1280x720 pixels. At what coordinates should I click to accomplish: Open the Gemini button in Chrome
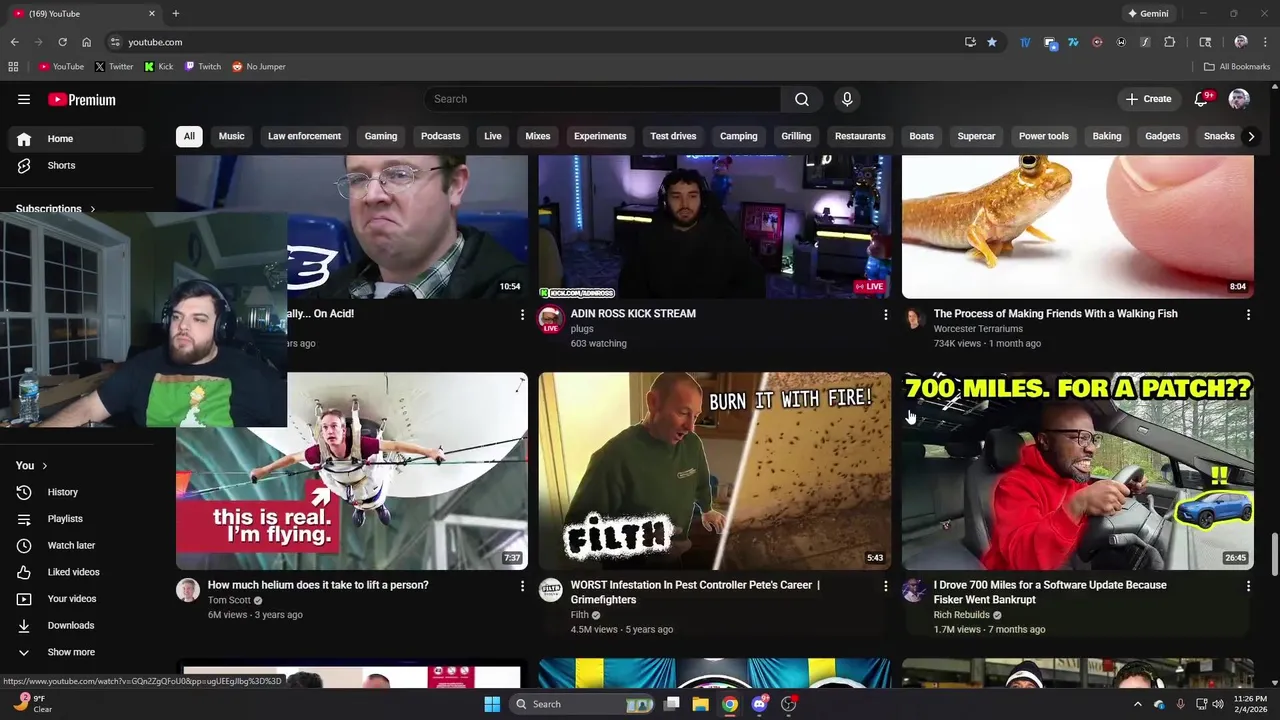(x=1147, y=14)
